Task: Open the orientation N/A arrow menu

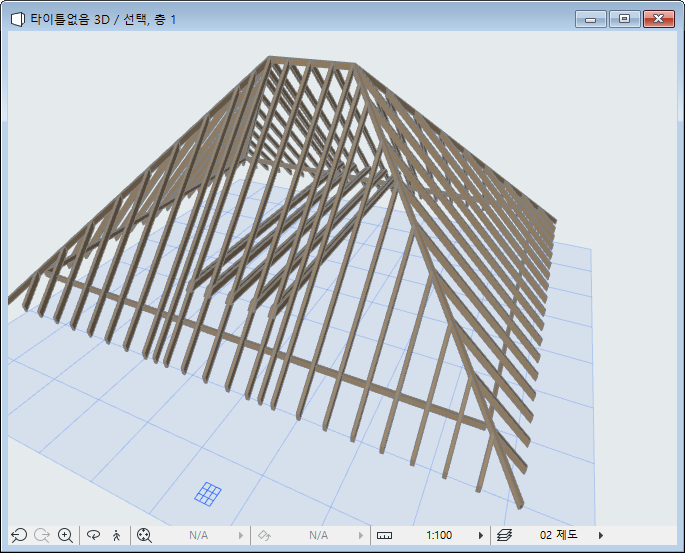Action: coord(361,535)
